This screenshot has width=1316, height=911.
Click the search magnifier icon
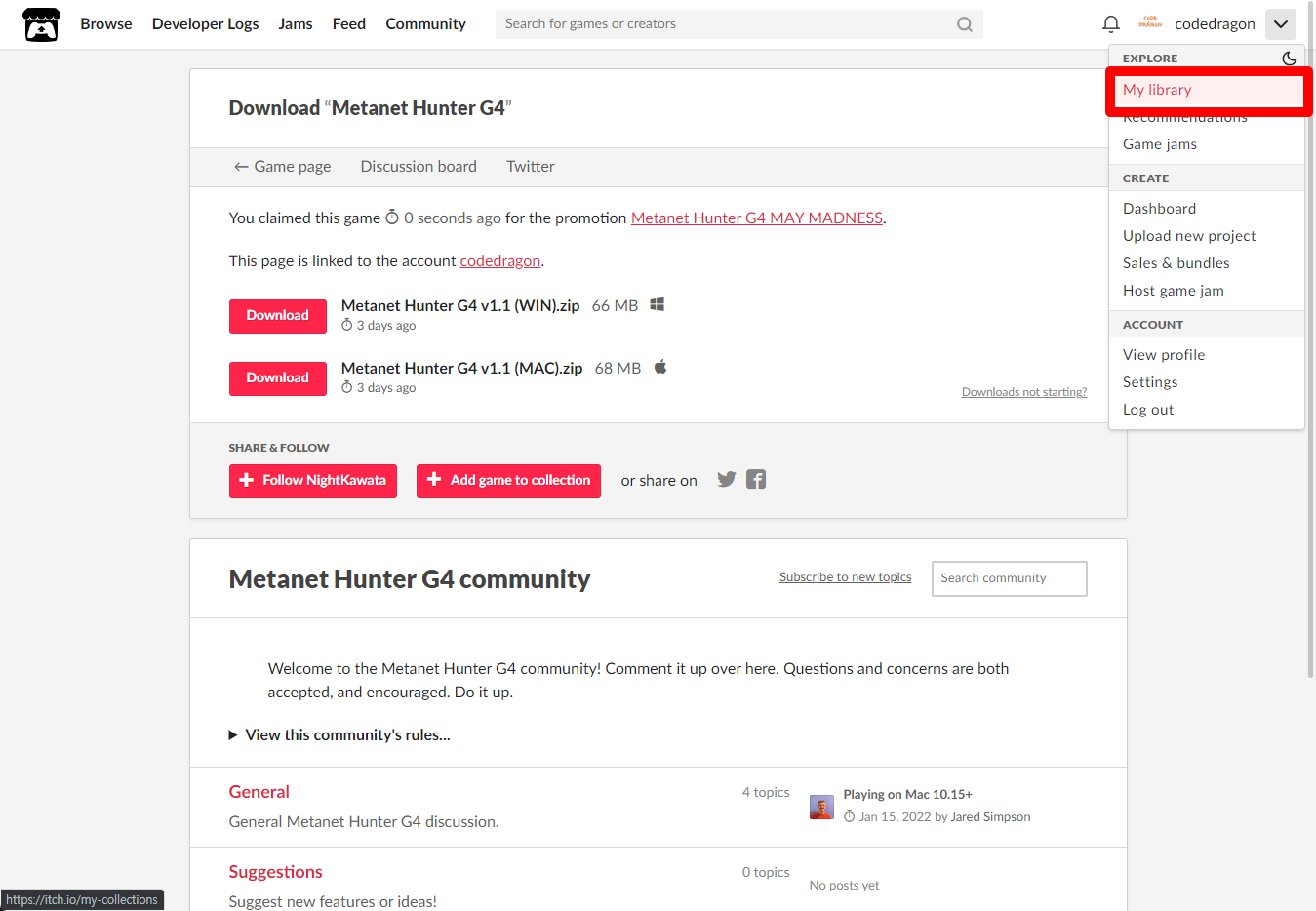click(x=964, y=24)
